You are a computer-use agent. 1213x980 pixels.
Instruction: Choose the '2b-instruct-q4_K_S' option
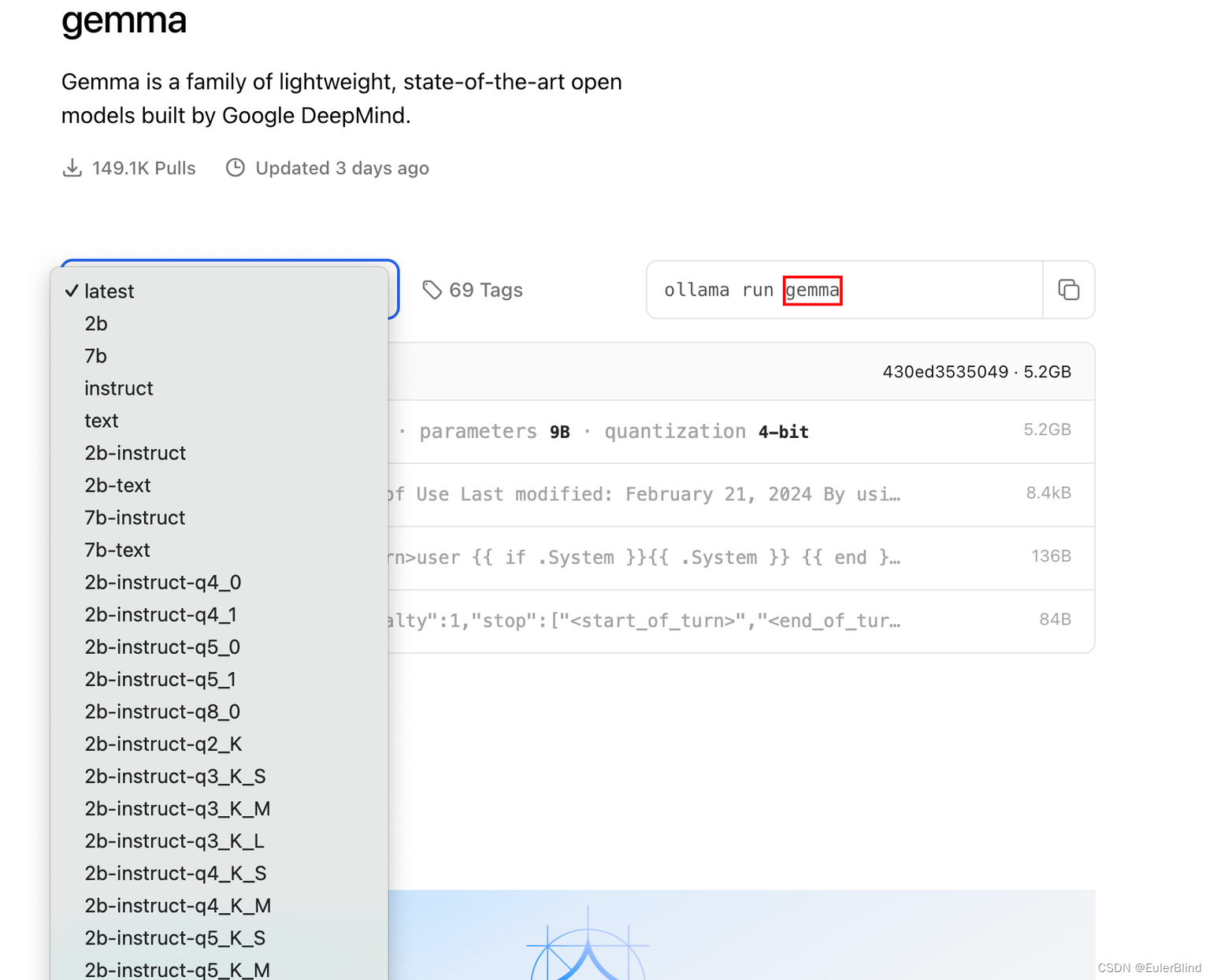click(x=219, y=872)
